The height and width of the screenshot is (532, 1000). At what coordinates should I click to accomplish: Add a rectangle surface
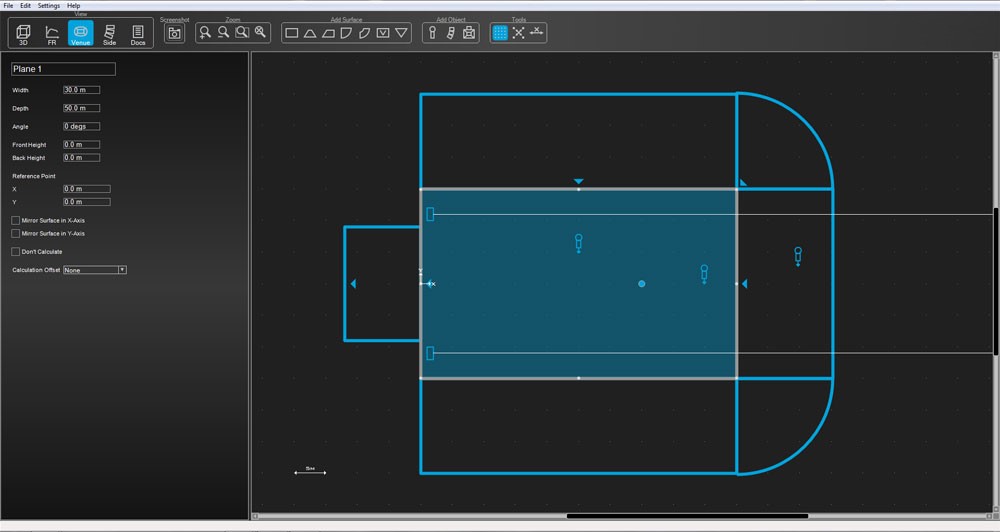click(x=292, y=33)
